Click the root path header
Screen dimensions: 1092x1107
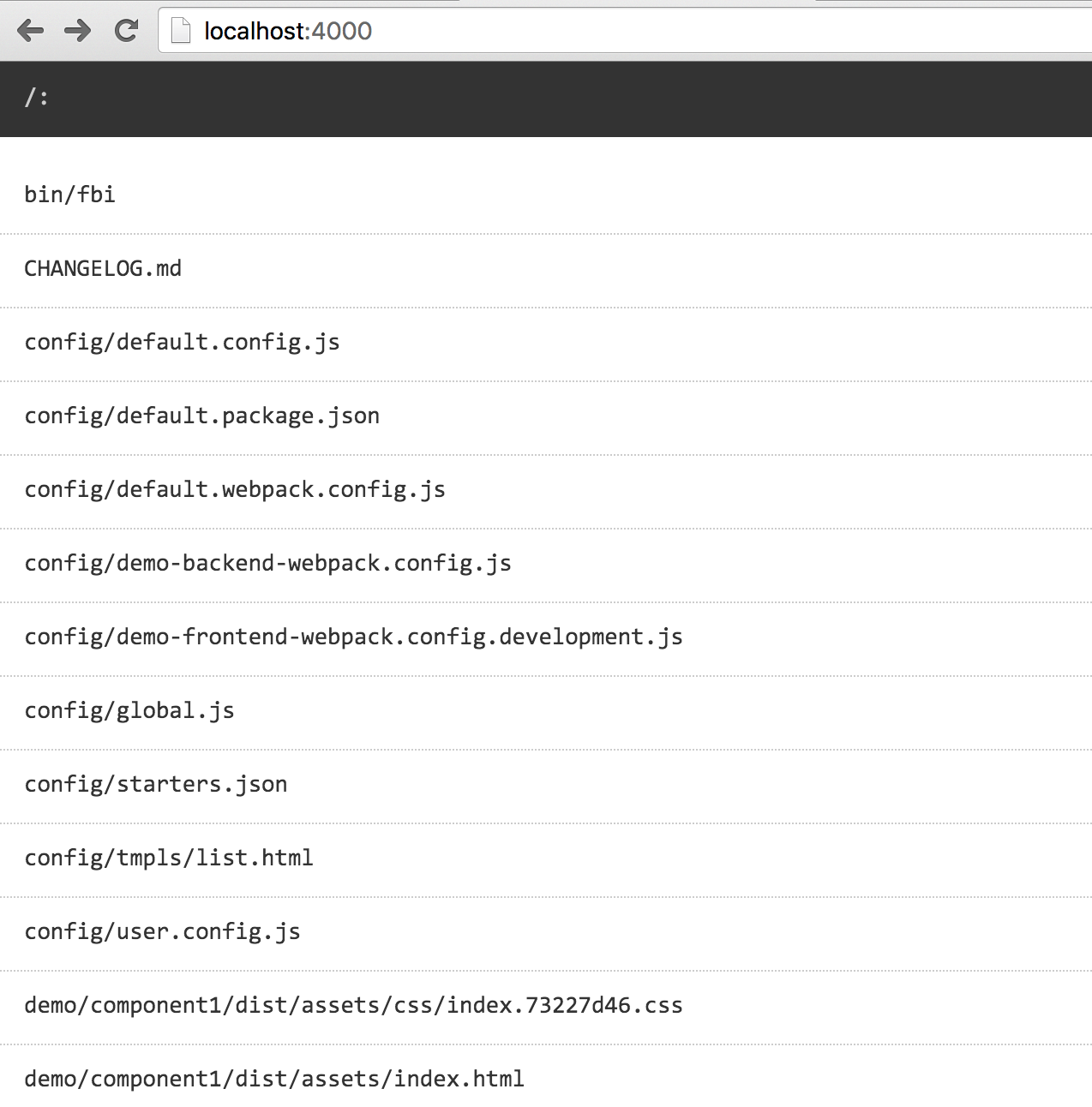coord(36,98)
